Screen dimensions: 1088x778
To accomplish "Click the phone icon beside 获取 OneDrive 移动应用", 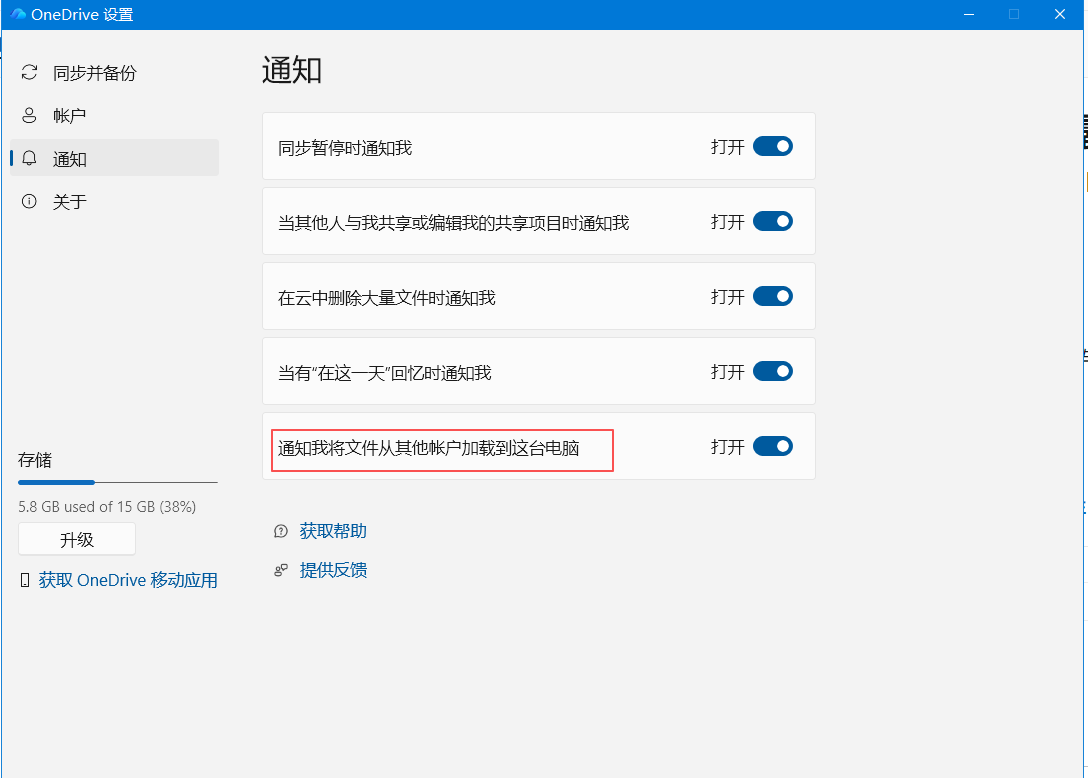I will (x=25, y=580).
